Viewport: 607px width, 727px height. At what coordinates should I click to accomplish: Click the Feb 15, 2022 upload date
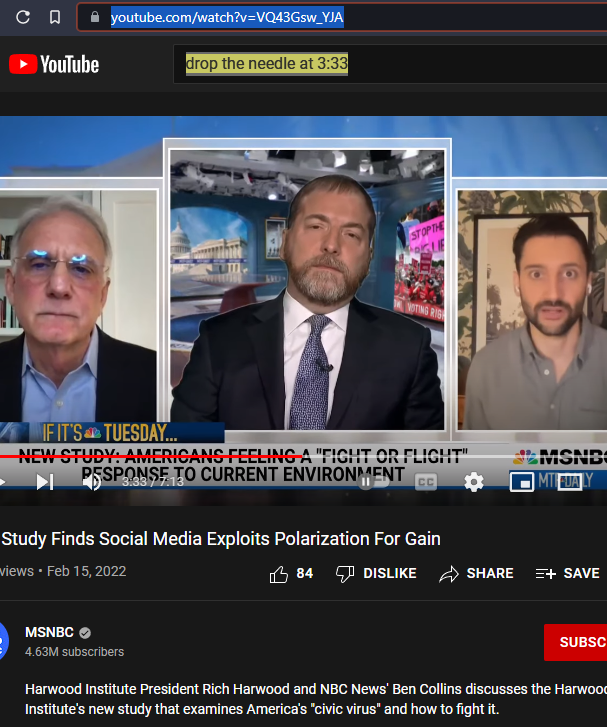tap(86, 571)
